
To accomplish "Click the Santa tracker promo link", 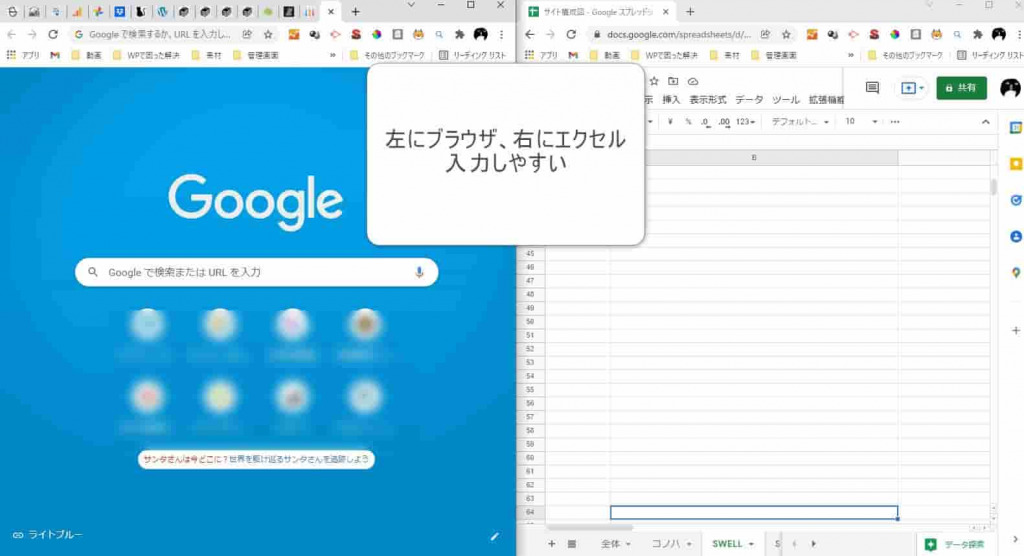I will tap(256, 459).
